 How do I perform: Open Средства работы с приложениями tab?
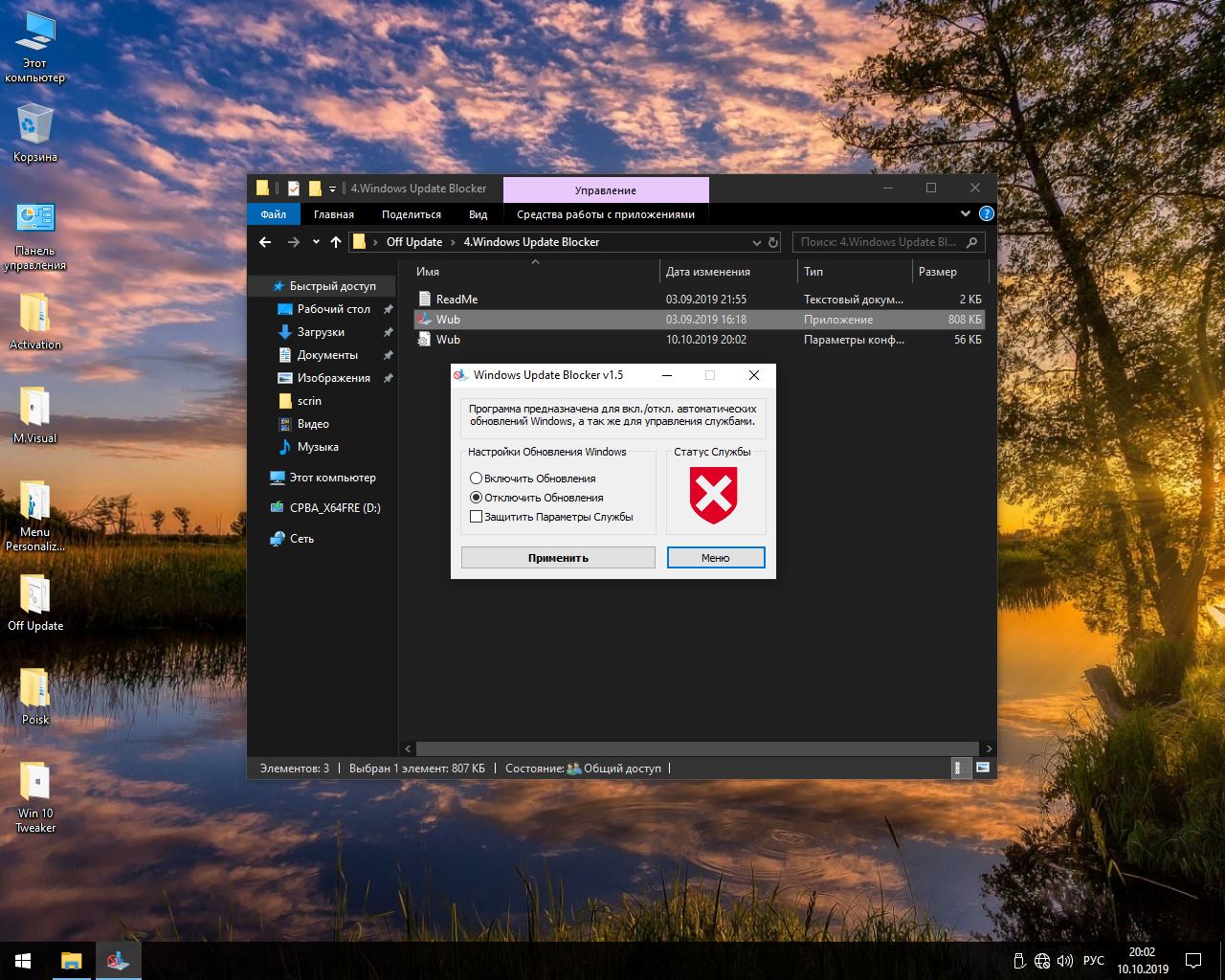[x=606, y=214]
